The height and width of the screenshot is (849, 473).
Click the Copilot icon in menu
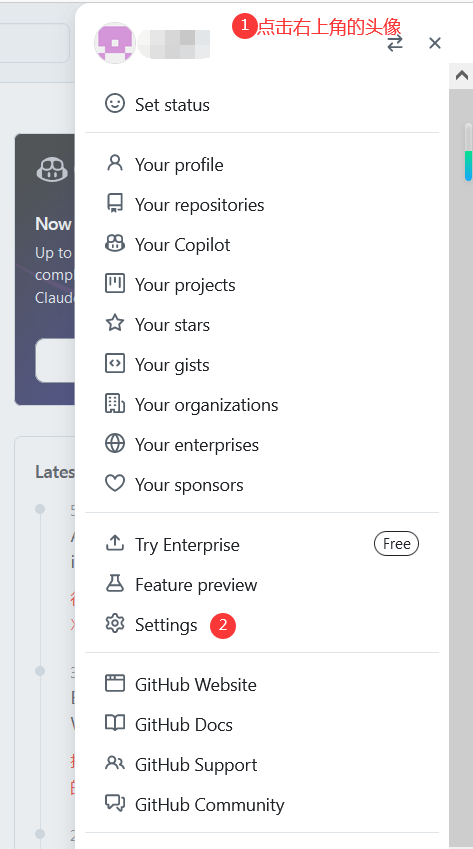click(115, 244)
